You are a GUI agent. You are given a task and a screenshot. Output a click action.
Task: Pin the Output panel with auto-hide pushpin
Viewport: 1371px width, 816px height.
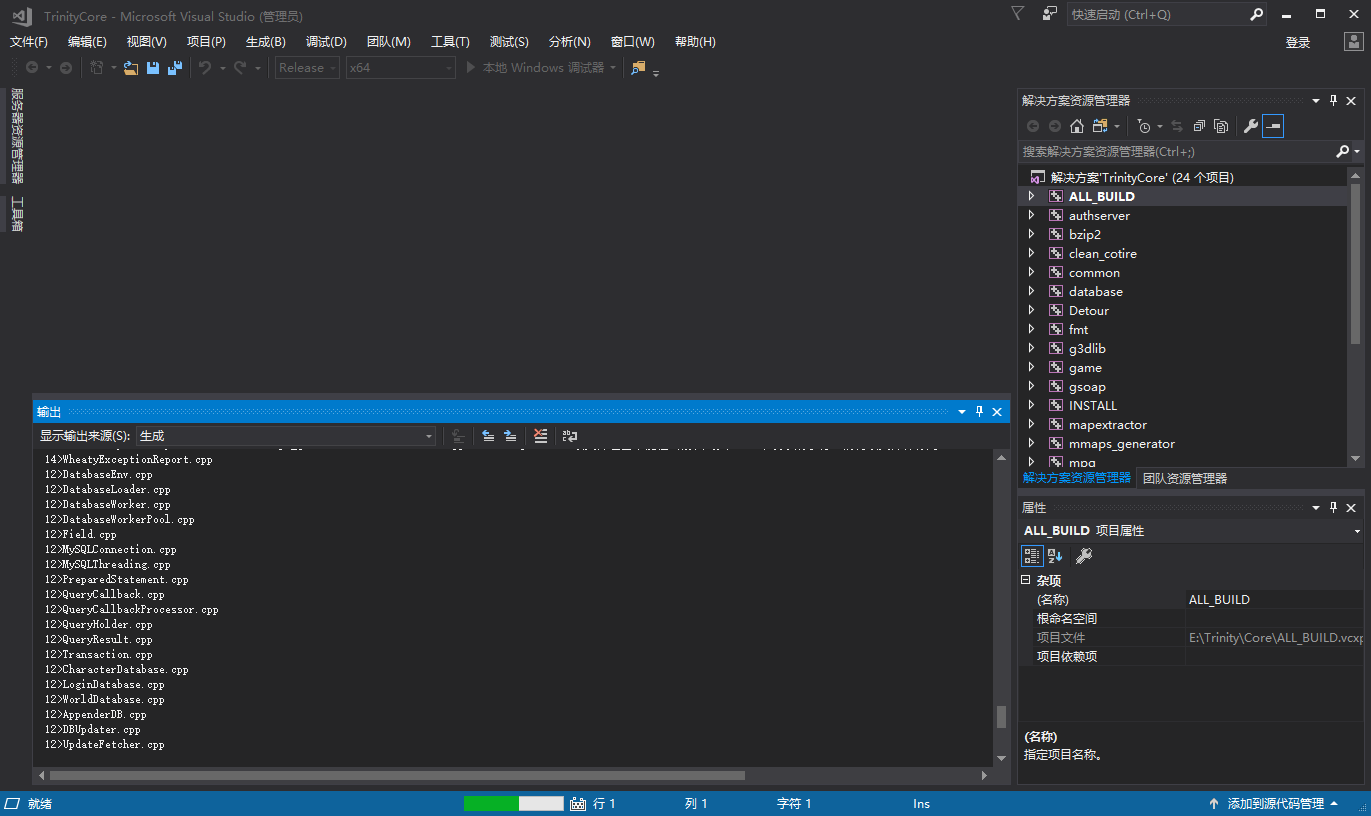[980, 412]
